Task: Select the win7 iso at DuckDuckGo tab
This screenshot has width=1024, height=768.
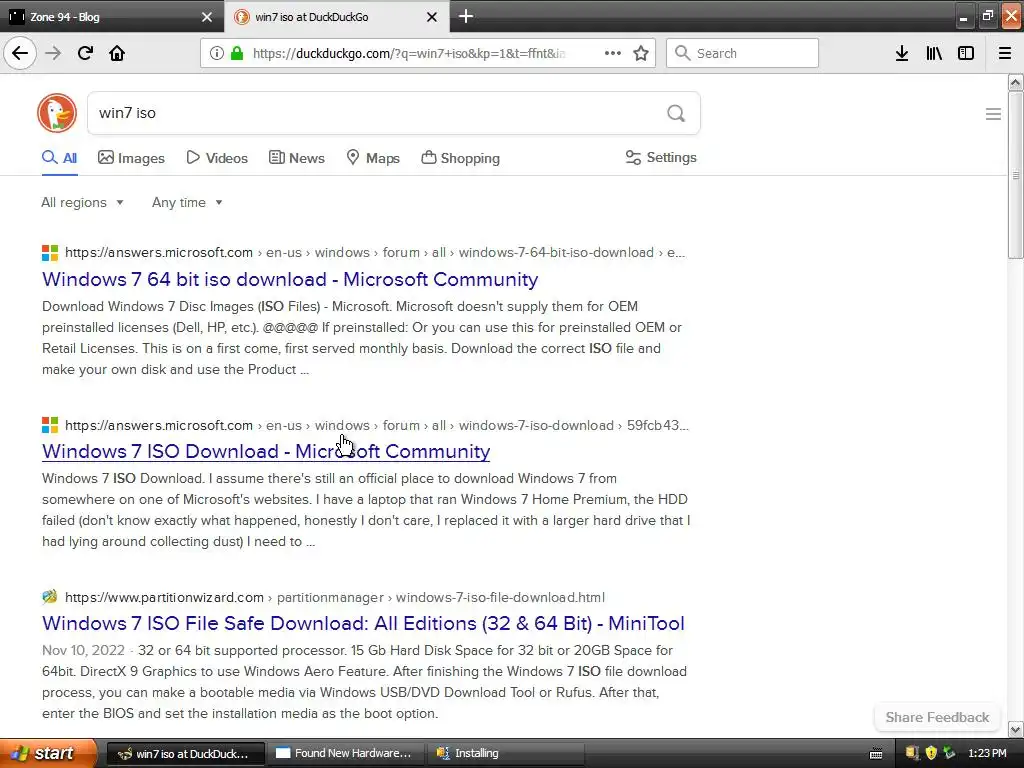Action: [x=336, y=17]
